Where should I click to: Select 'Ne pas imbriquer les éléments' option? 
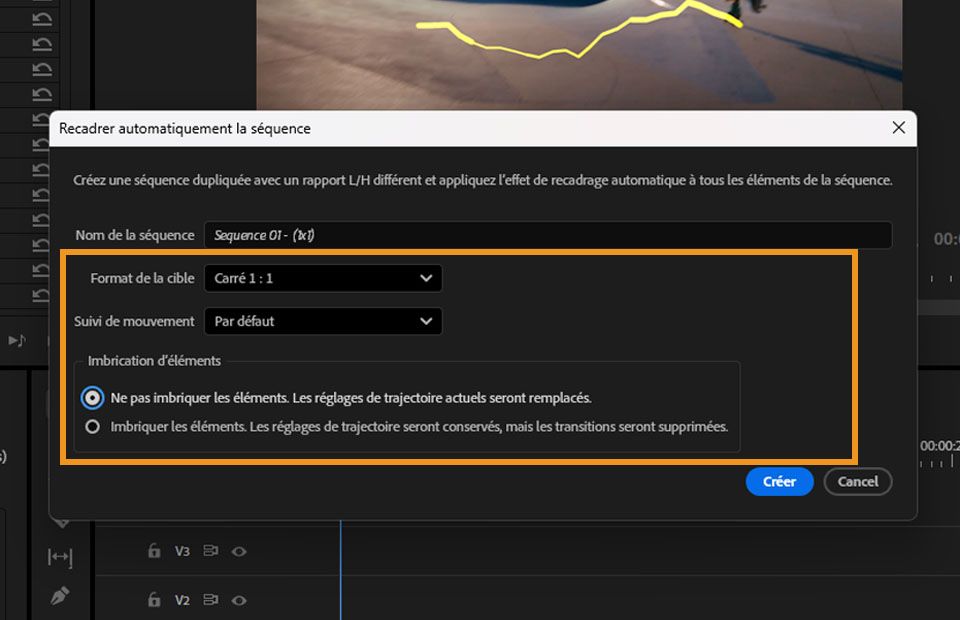tap(92, 397)
